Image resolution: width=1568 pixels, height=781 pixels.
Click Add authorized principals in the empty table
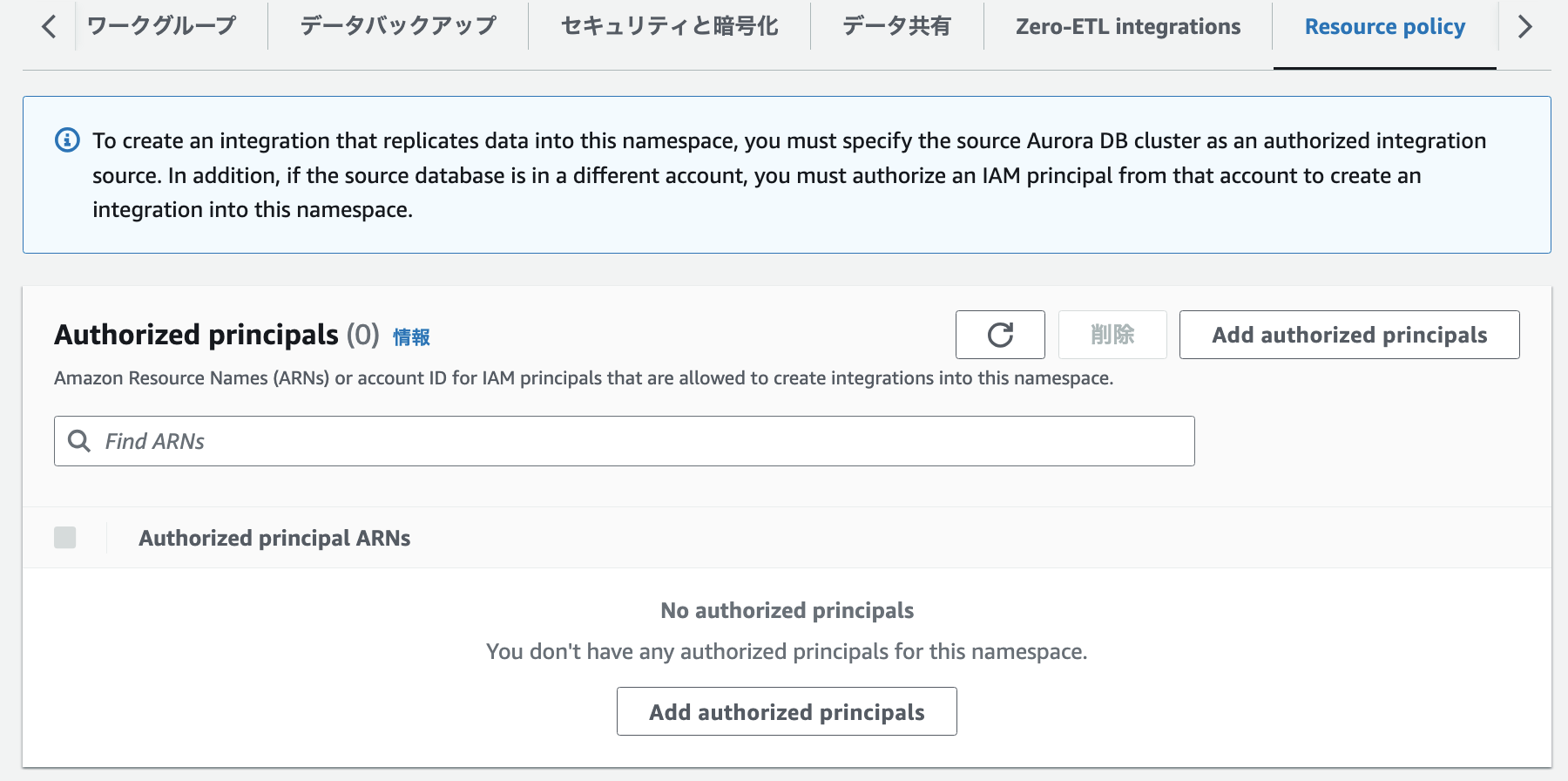pos(787,712)
